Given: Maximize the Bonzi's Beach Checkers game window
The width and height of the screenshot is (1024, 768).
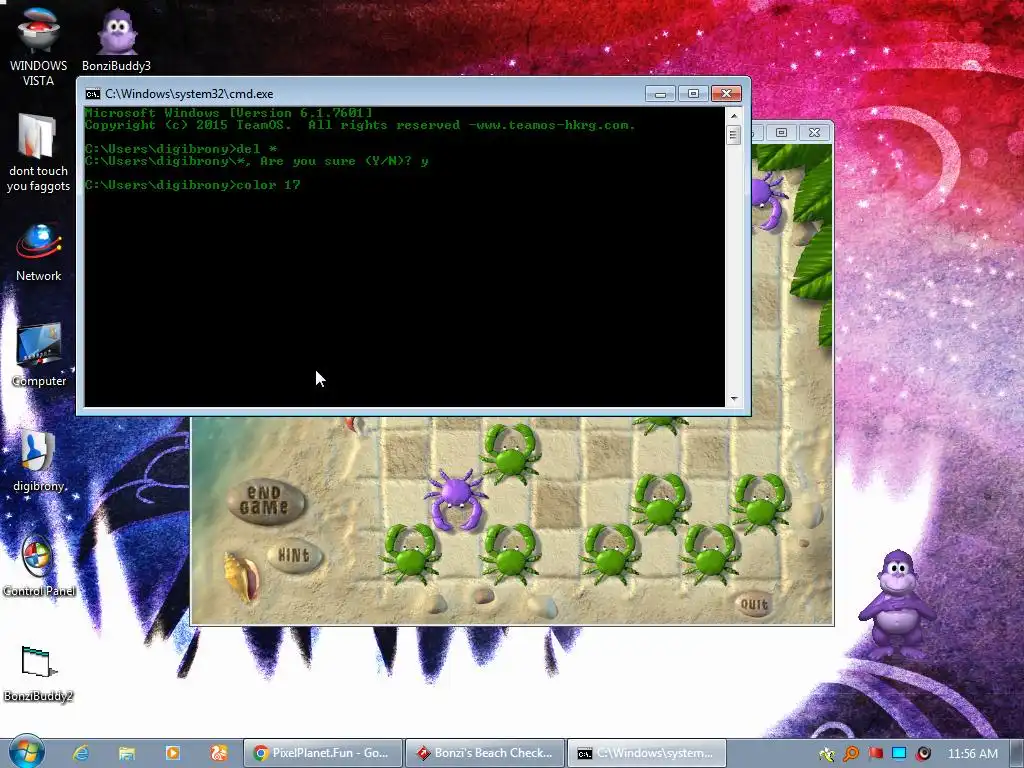Looking at the screenshot, I should pyautogui.click(x=781, y=133).
